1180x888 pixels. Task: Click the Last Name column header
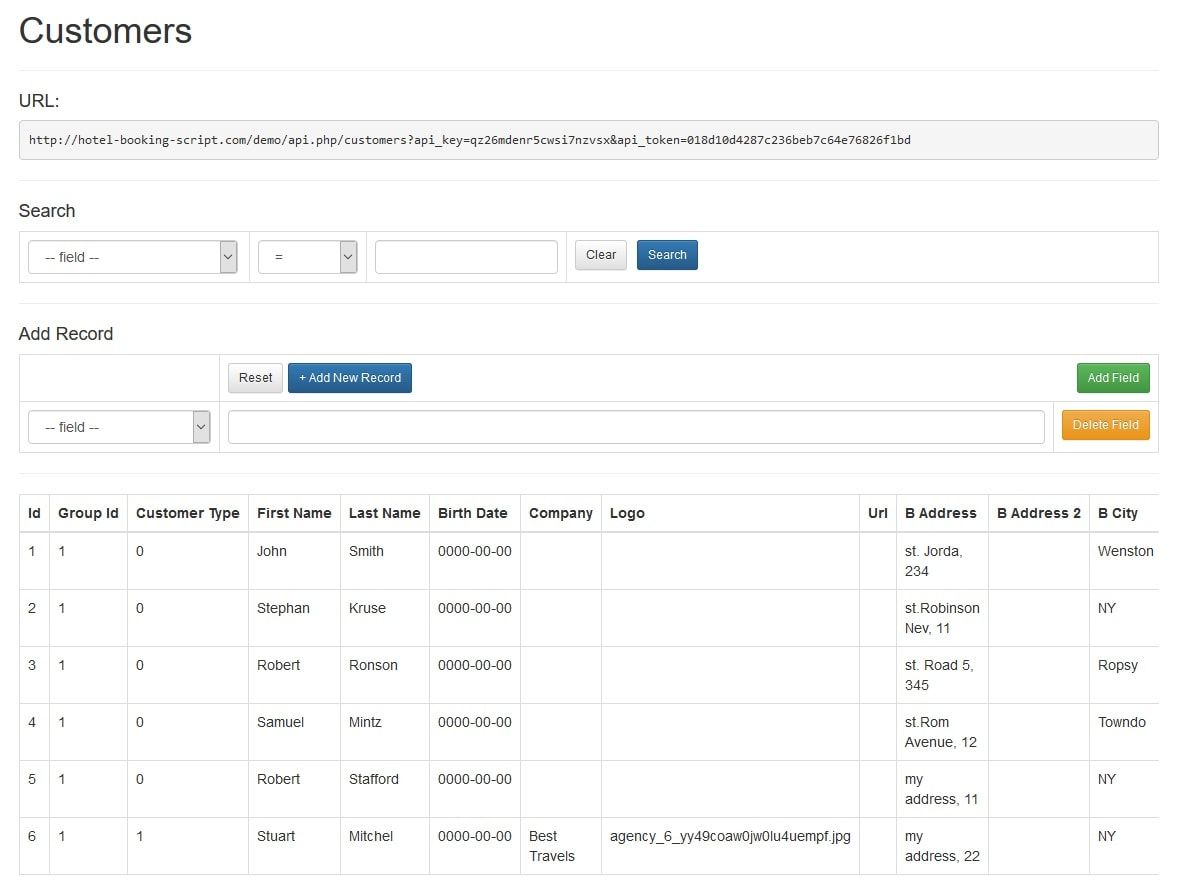tap(384, 513)
